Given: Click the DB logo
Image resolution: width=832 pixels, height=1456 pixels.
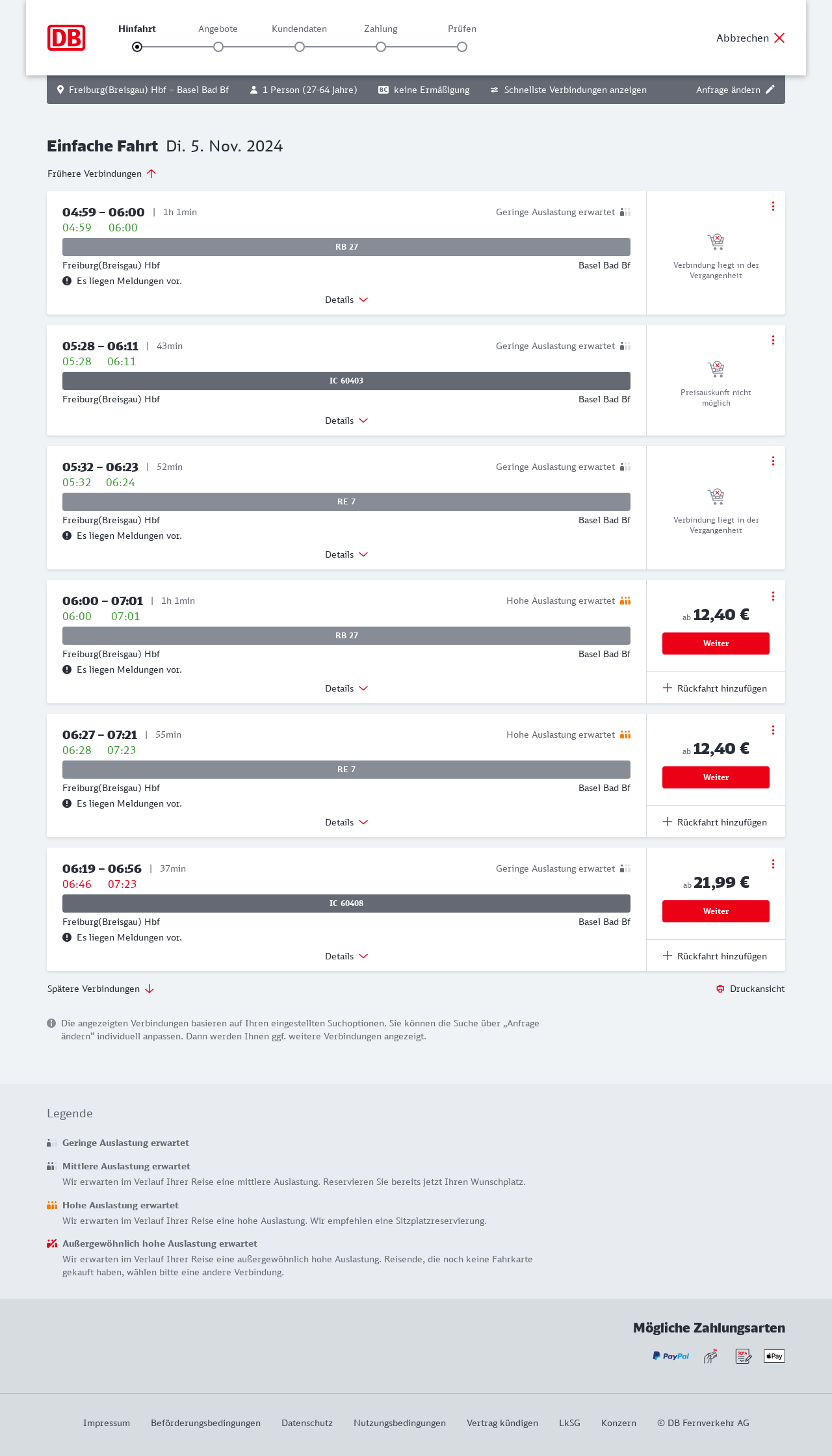Looking at the screenshot, I should click(x=66, y=38).
